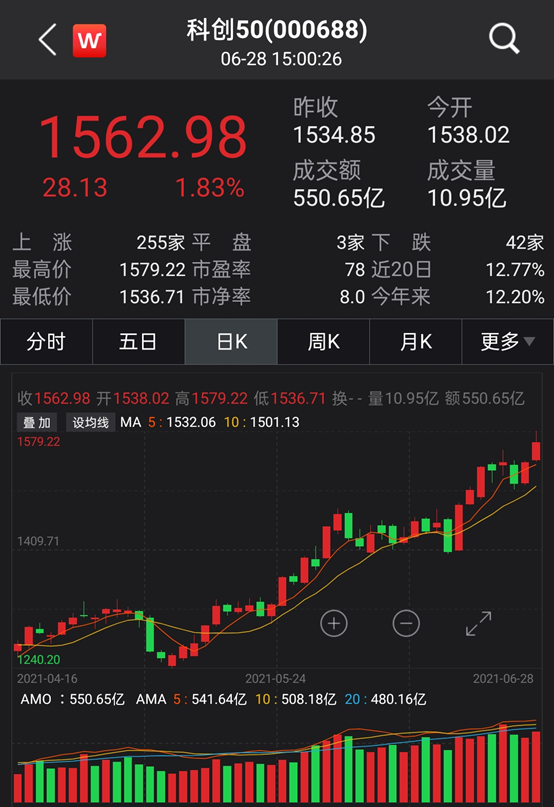Tap the 1562.98 current price
The width and height of the screenshot is (554, 807).
(143, 136)
